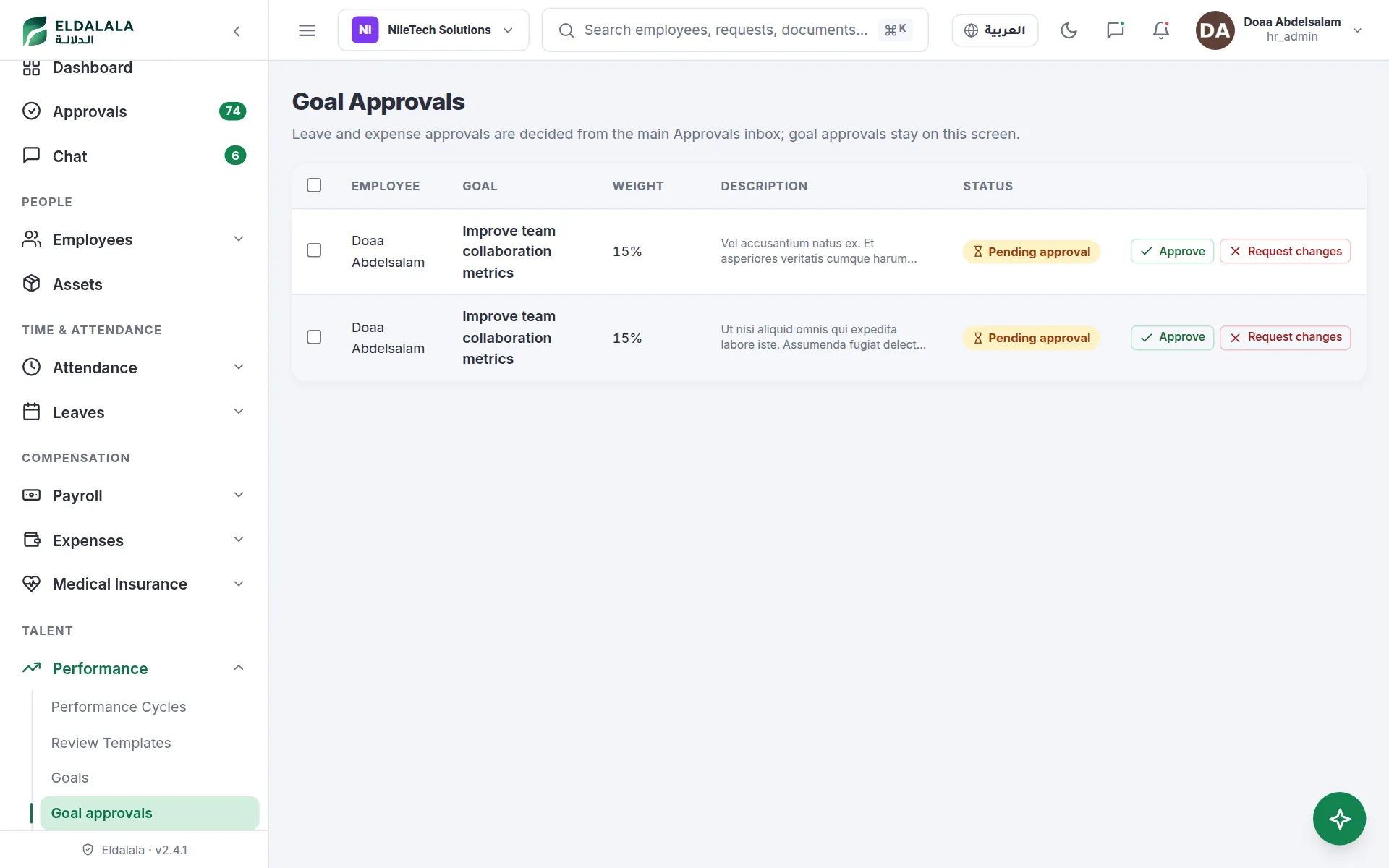This screenshot has width=1389, height=868.
Task: Click the Eldalala logo
Action: [78, 30]
